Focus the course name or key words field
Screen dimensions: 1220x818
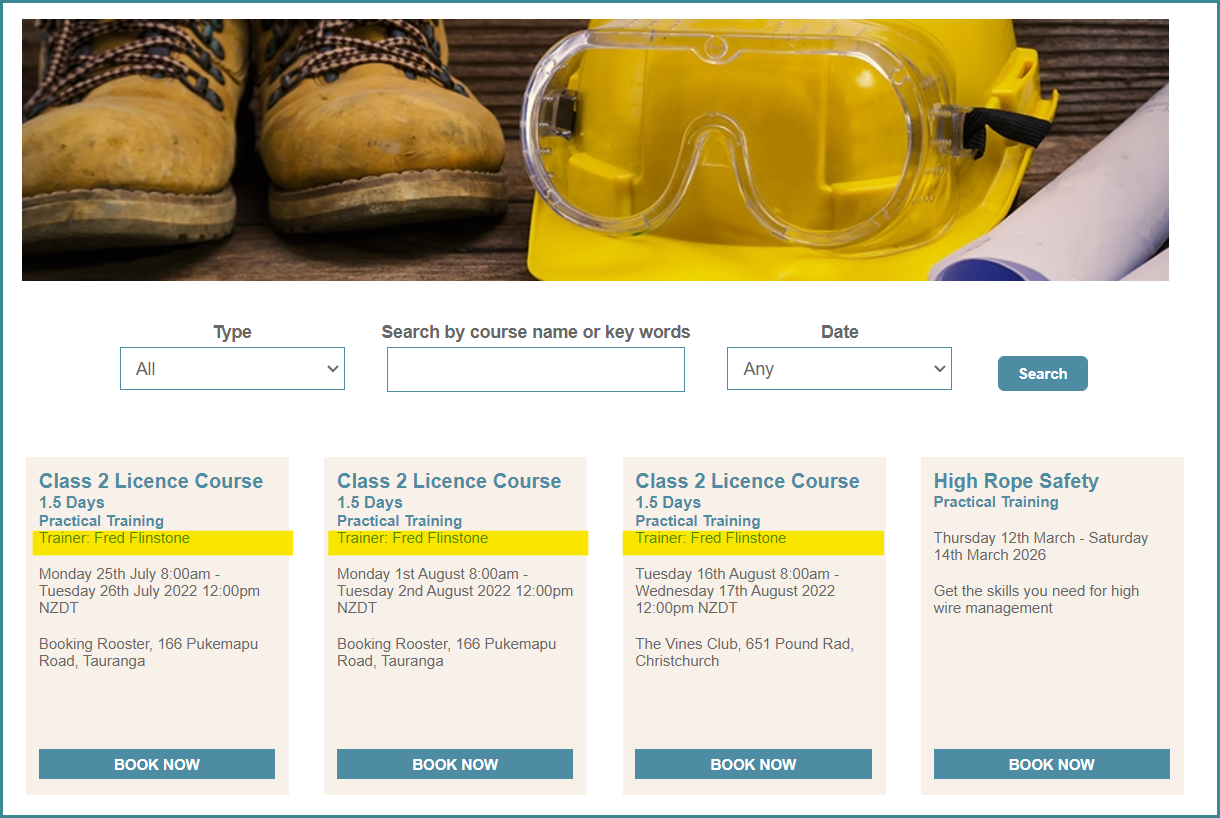tap(536, 370)
